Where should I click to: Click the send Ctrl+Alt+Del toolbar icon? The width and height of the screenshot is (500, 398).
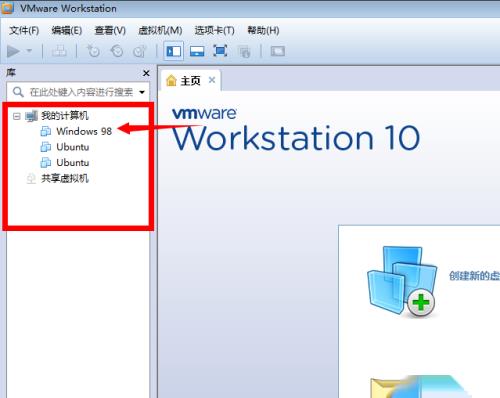click(x=59, y=51)
